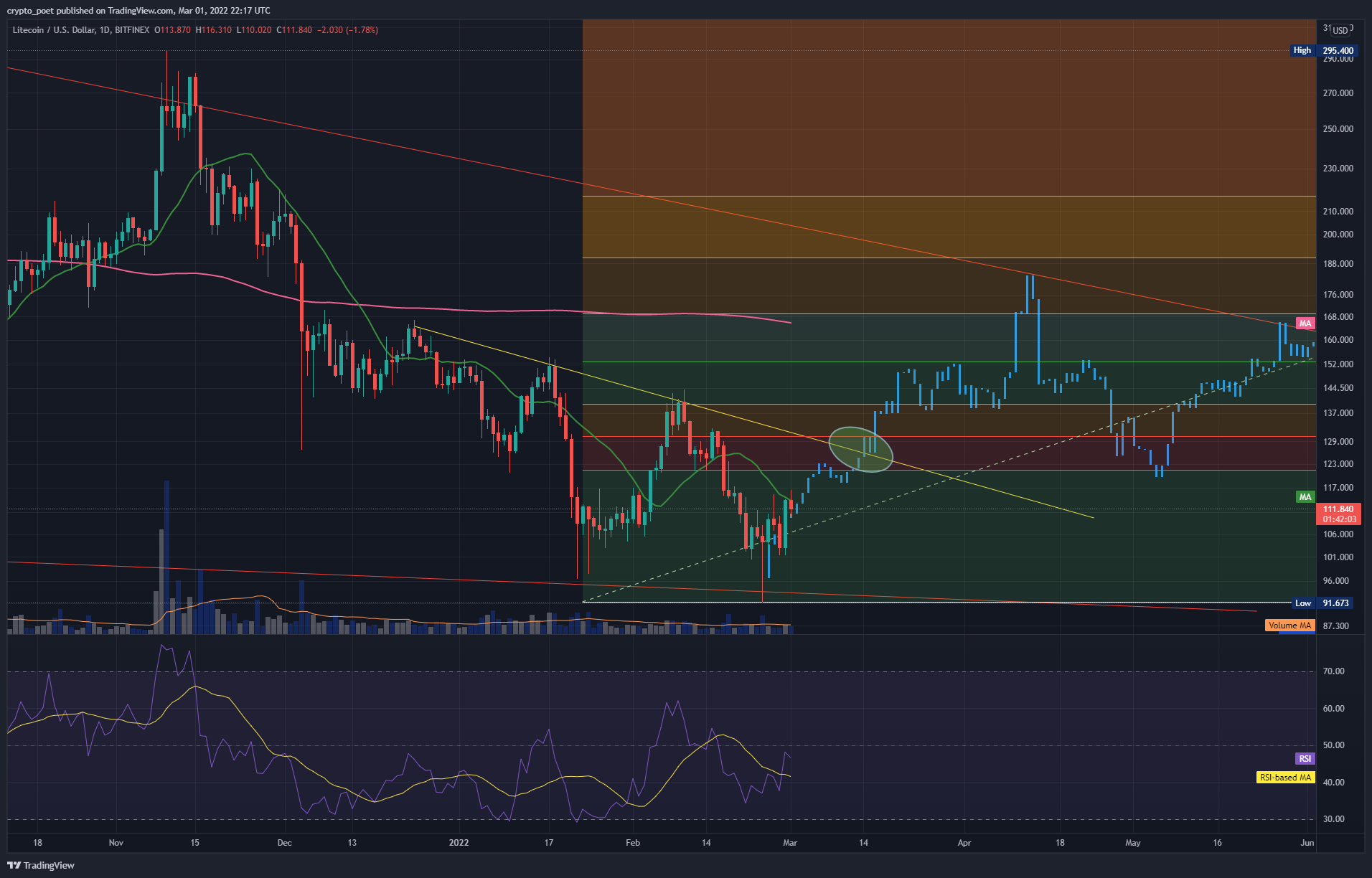This screenshot has width=1372, height=878.
Task: Click the 129.000 price axis tick
Action: (1338, 442)
